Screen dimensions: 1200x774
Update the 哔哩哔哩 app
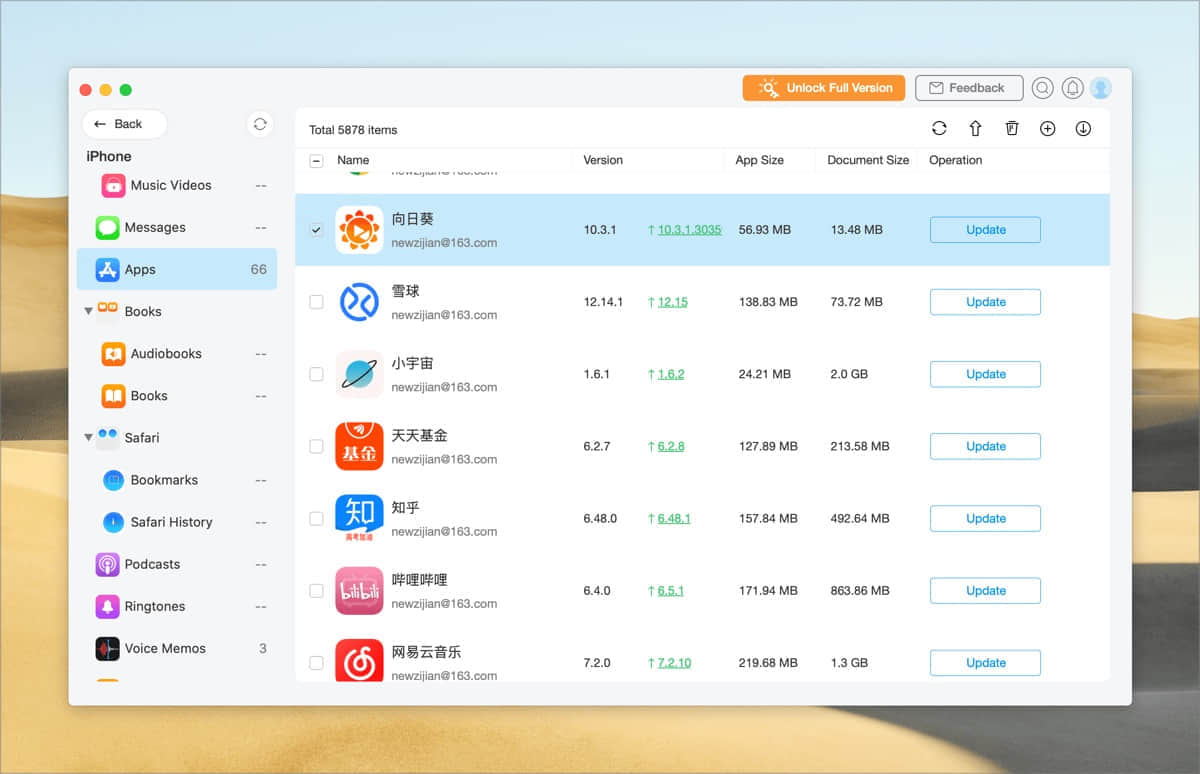point(985,590)
